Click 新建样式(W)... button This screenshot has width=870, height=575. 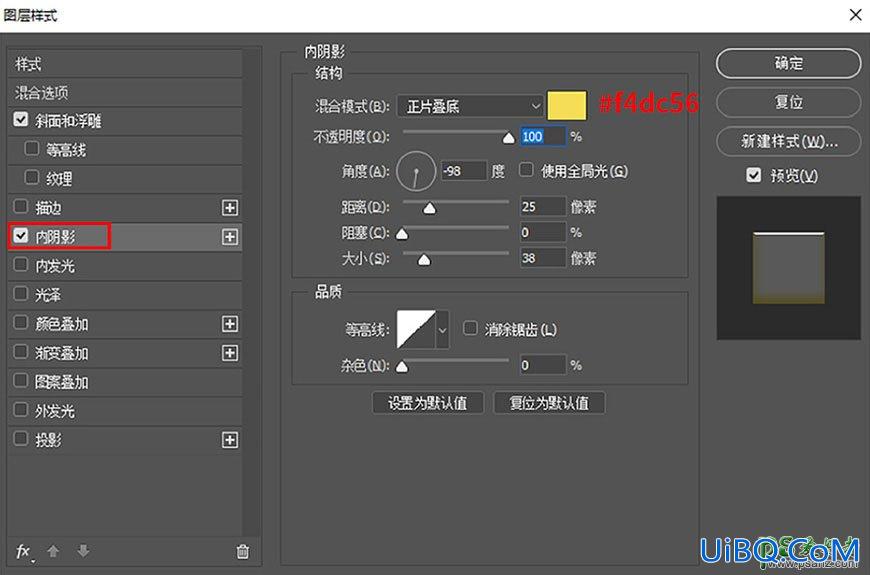coord(788,142)
